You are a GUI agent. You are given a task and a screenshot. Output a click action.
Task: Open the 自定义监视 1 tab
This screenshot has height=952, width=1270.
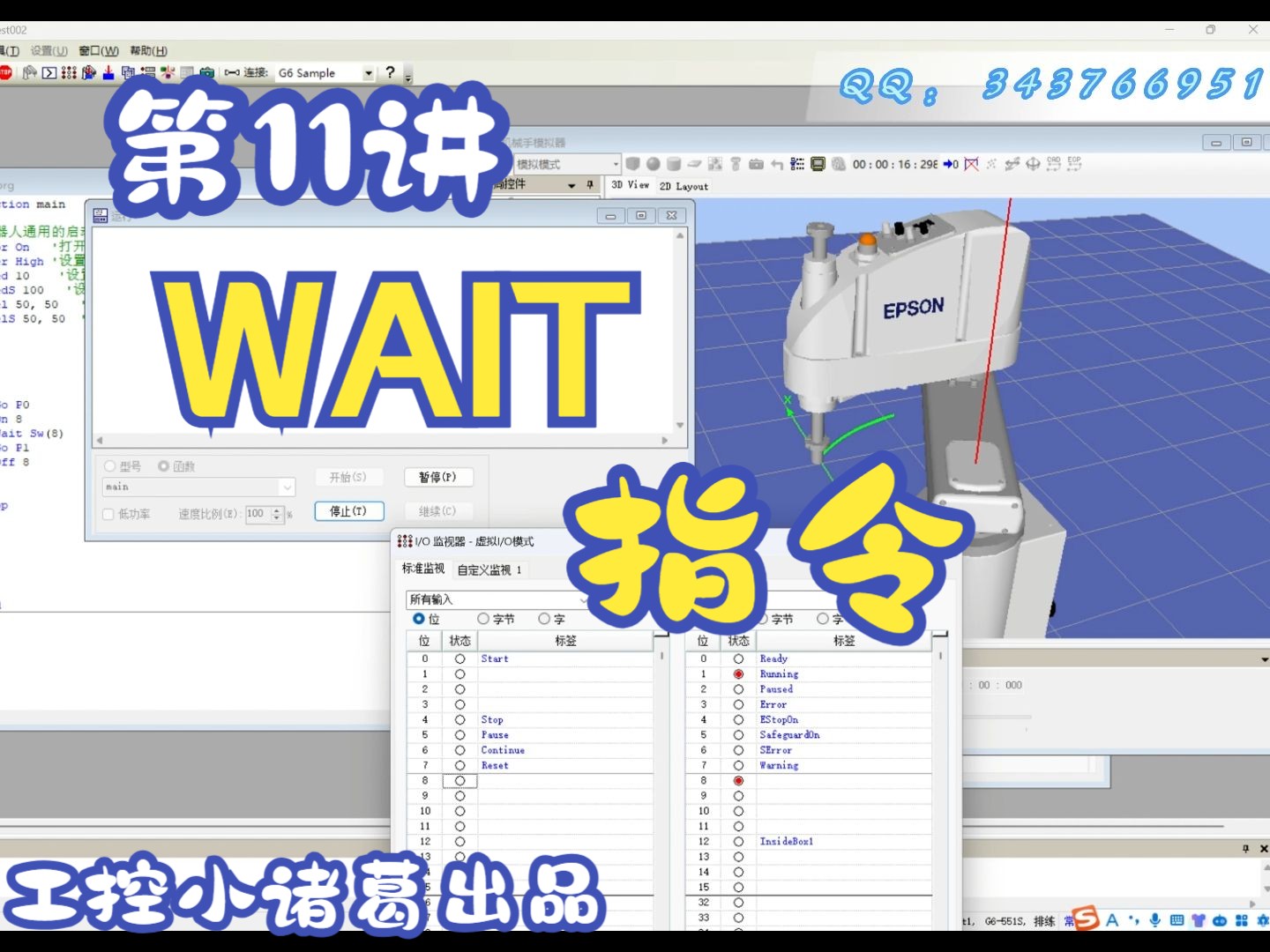(x=489, y=570)
